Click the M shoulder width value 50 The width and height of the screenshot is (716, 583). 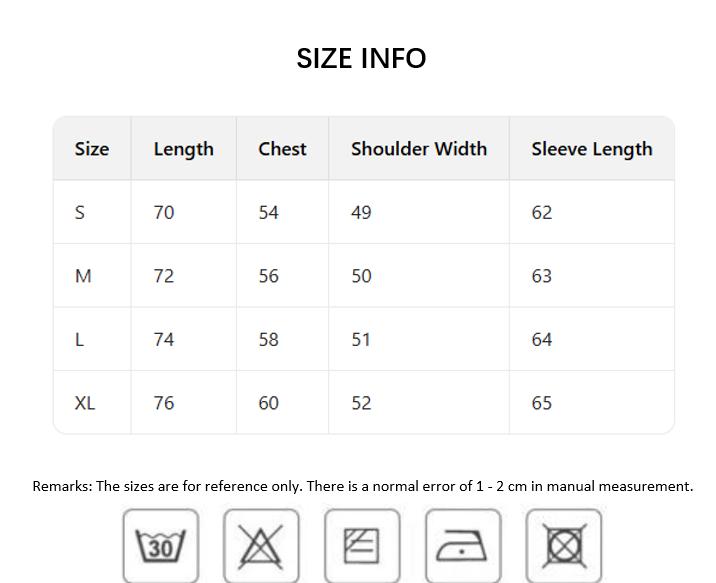point(361,276)
